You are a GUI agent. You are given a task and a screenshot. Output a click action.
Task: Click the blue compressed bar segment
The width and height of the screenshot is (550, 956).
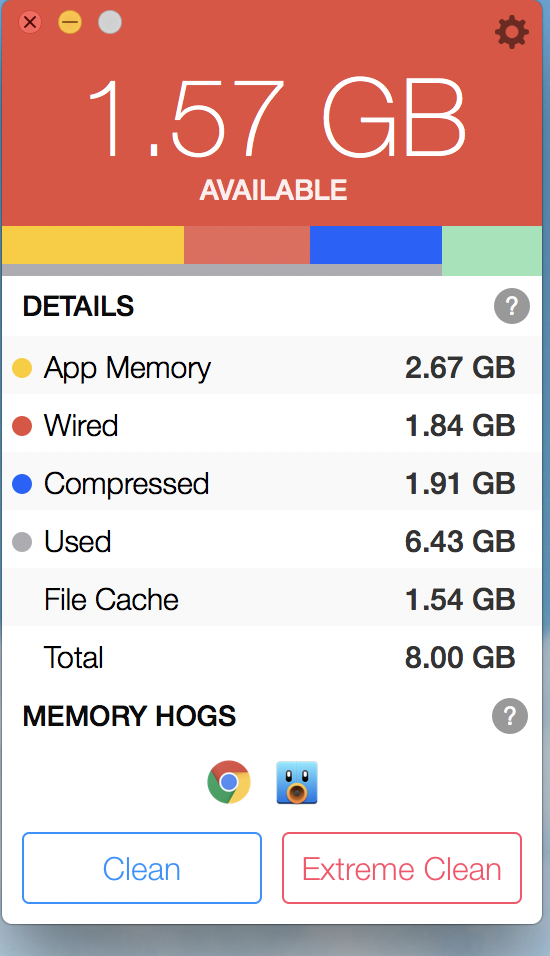(x=376, y=245)
